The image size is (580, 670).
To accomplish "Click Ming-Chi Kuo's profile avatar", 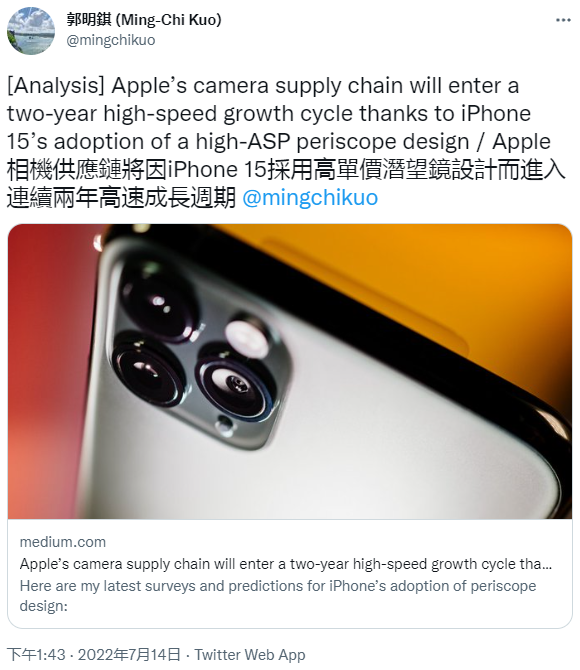I will [31, 31].
